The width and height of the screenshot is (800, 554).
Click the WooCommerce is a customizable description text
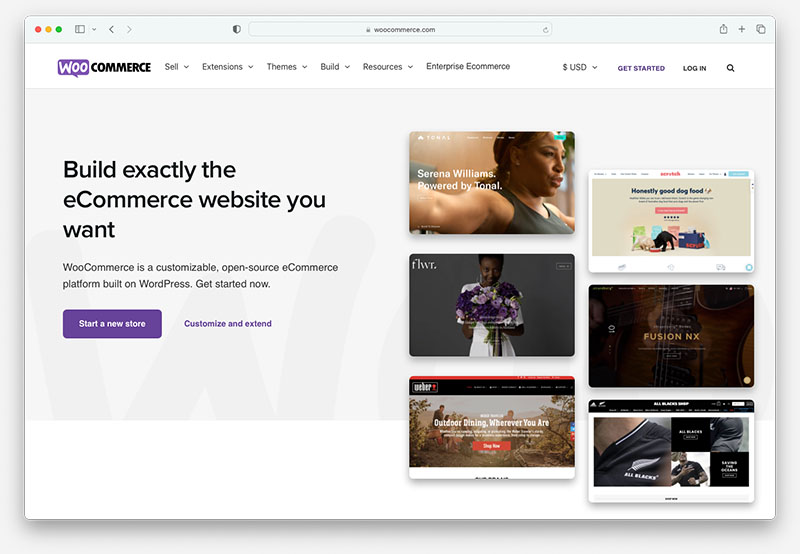pos(201,275)
